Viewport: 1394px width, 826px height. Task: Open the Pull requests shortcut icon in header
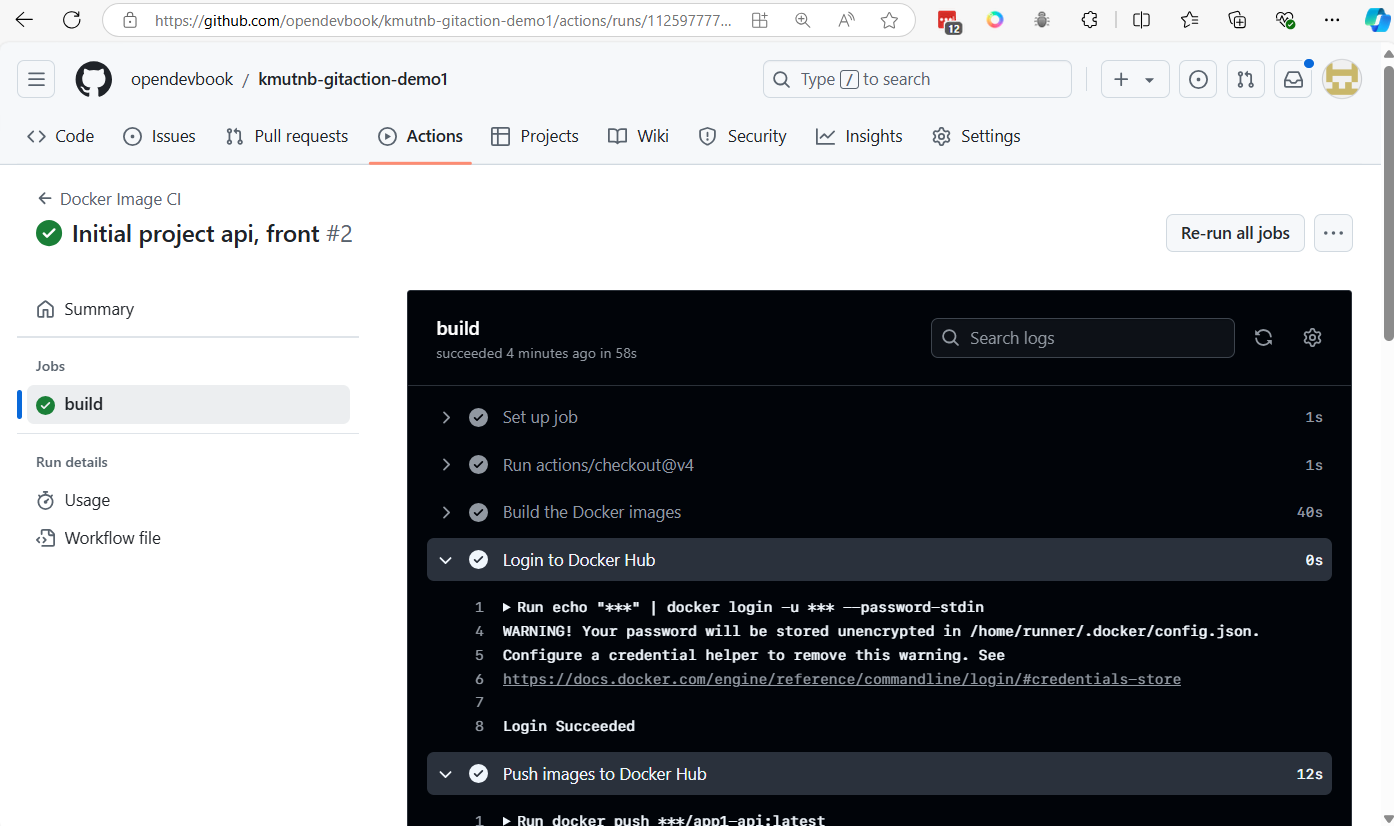point(1245,79)
